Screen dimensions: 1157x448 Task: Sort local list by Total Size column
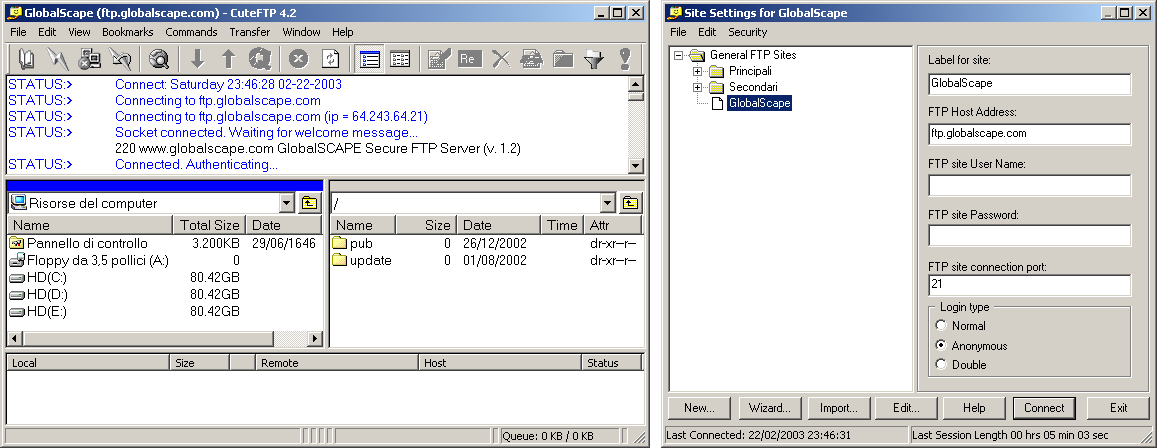click(210, 225)
